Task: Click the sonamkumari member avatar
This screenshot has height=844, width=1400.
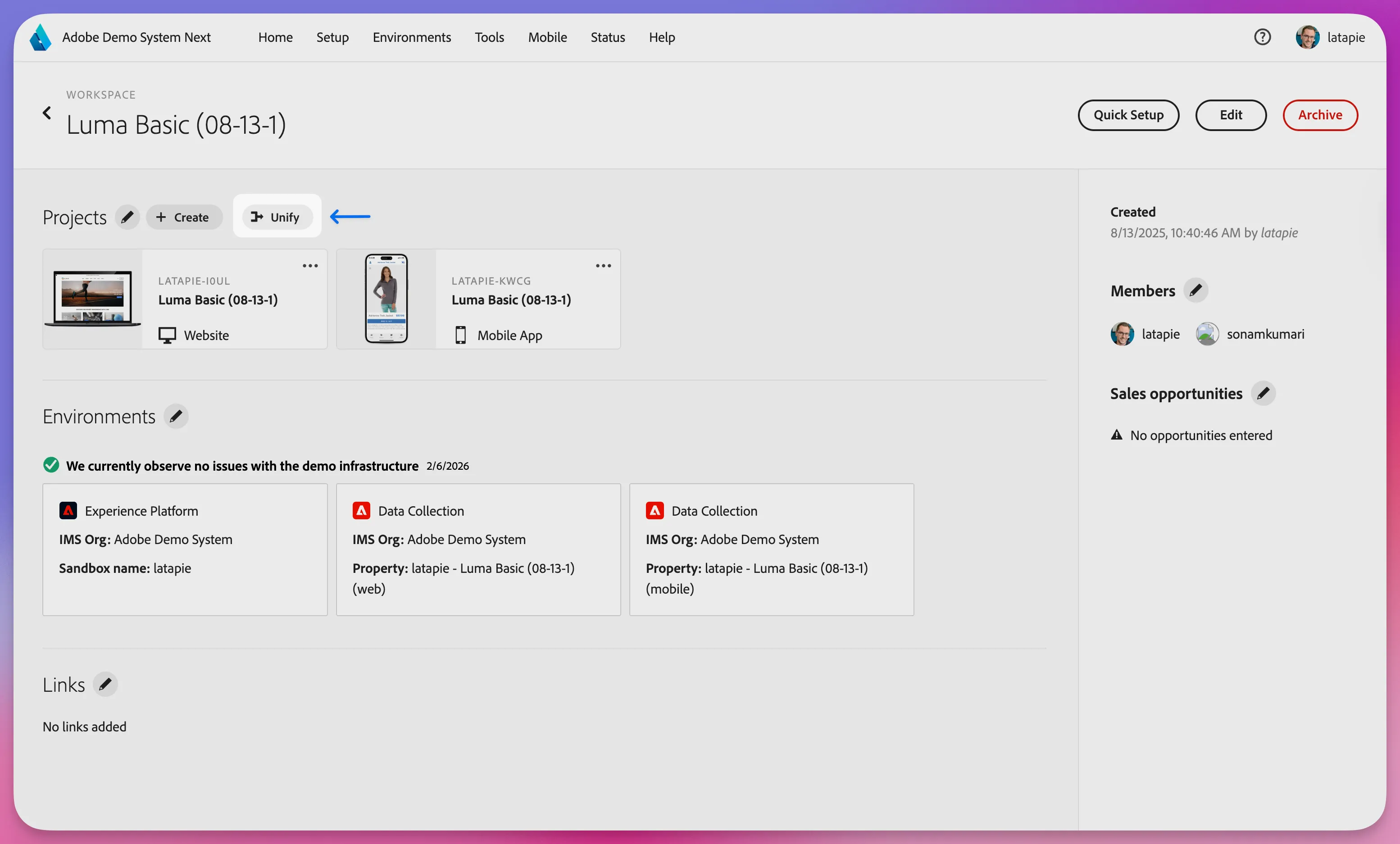Action: 1207,334
